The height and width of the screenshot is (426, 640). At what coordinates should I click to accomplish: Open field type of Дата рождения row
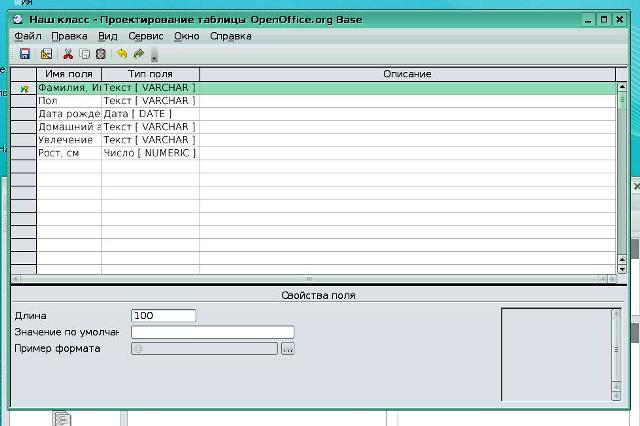pos(150,114)
